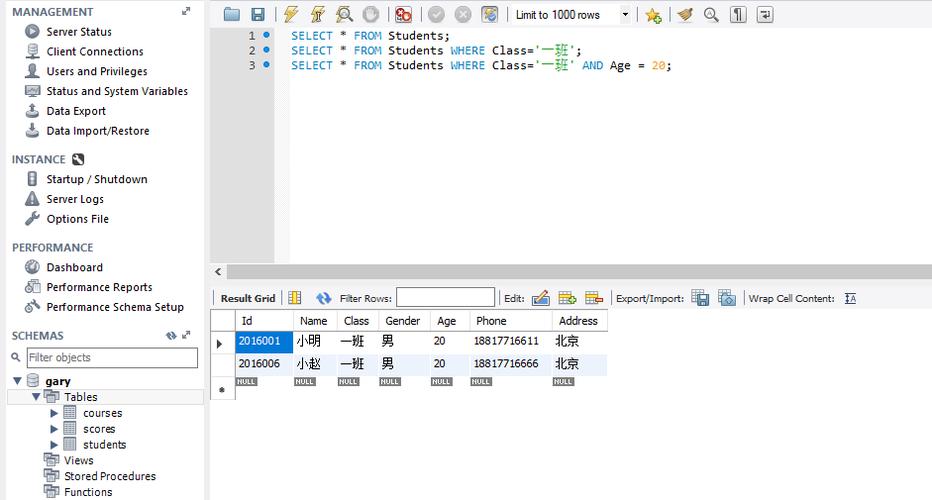Viewport: 932px width, 500px height.
Task: Select cell with Id 2016006
Action: [265, 364]
